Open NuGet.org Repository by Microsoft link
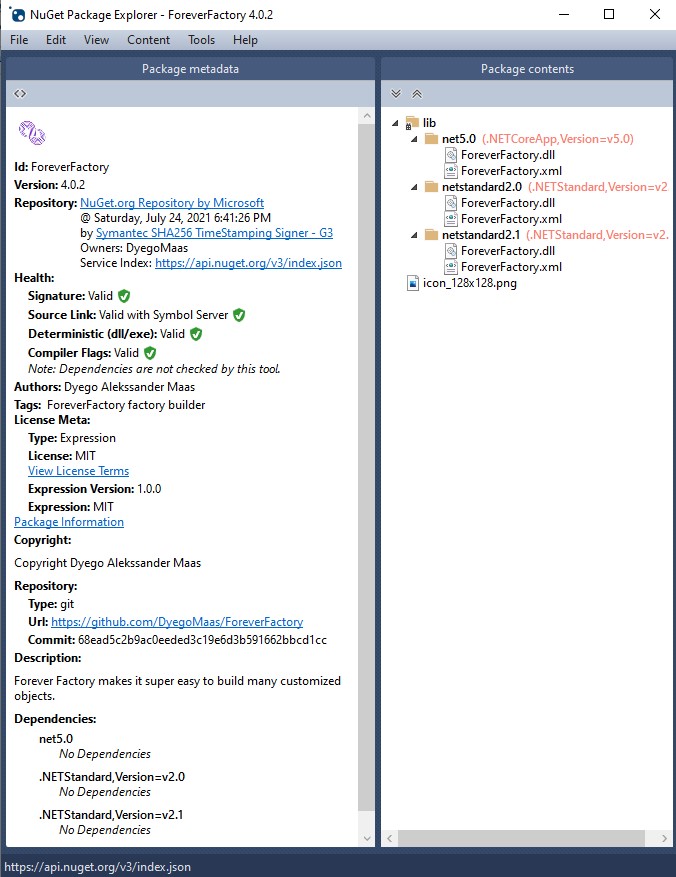Viewport: 676px width, 877px height. [172, 203]
